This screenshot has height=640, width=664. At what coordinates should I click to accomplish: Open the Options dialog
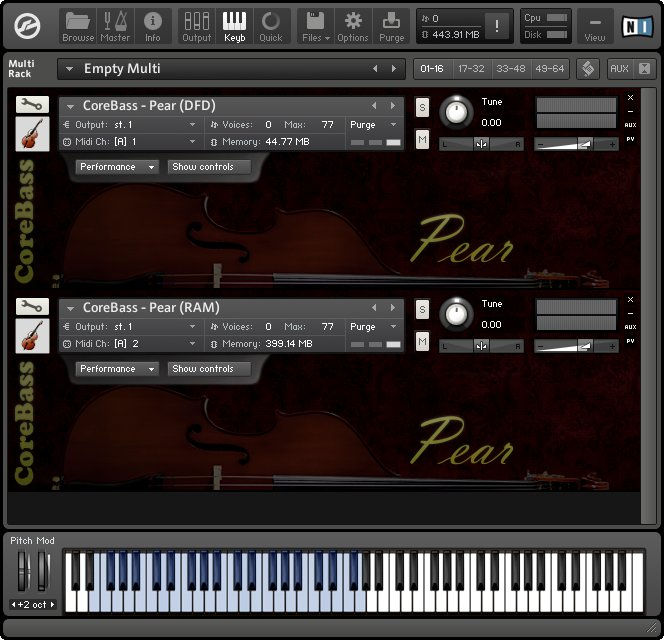point(352,26)
